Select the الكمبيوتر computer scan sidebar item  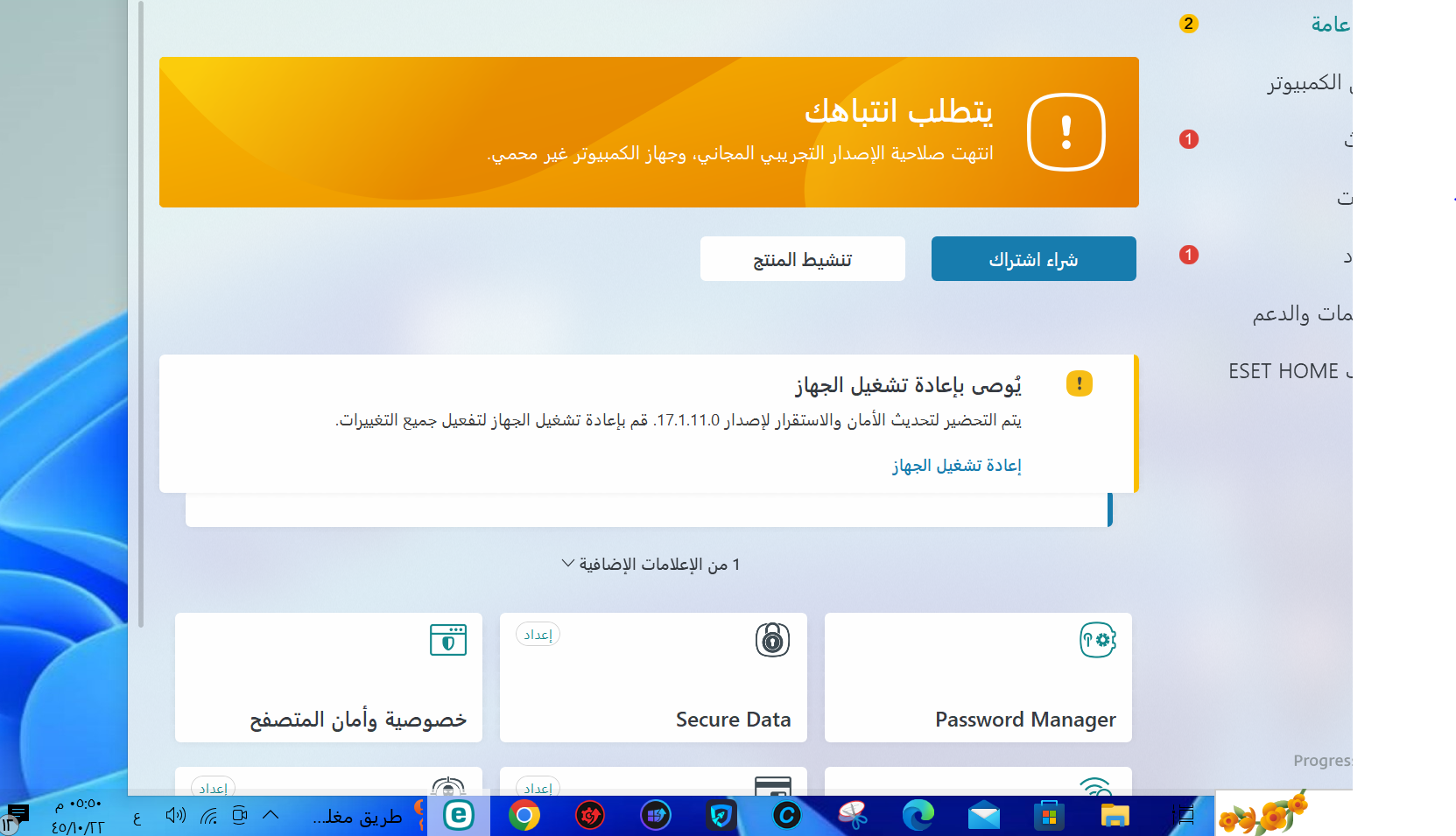click(1309, 82)
